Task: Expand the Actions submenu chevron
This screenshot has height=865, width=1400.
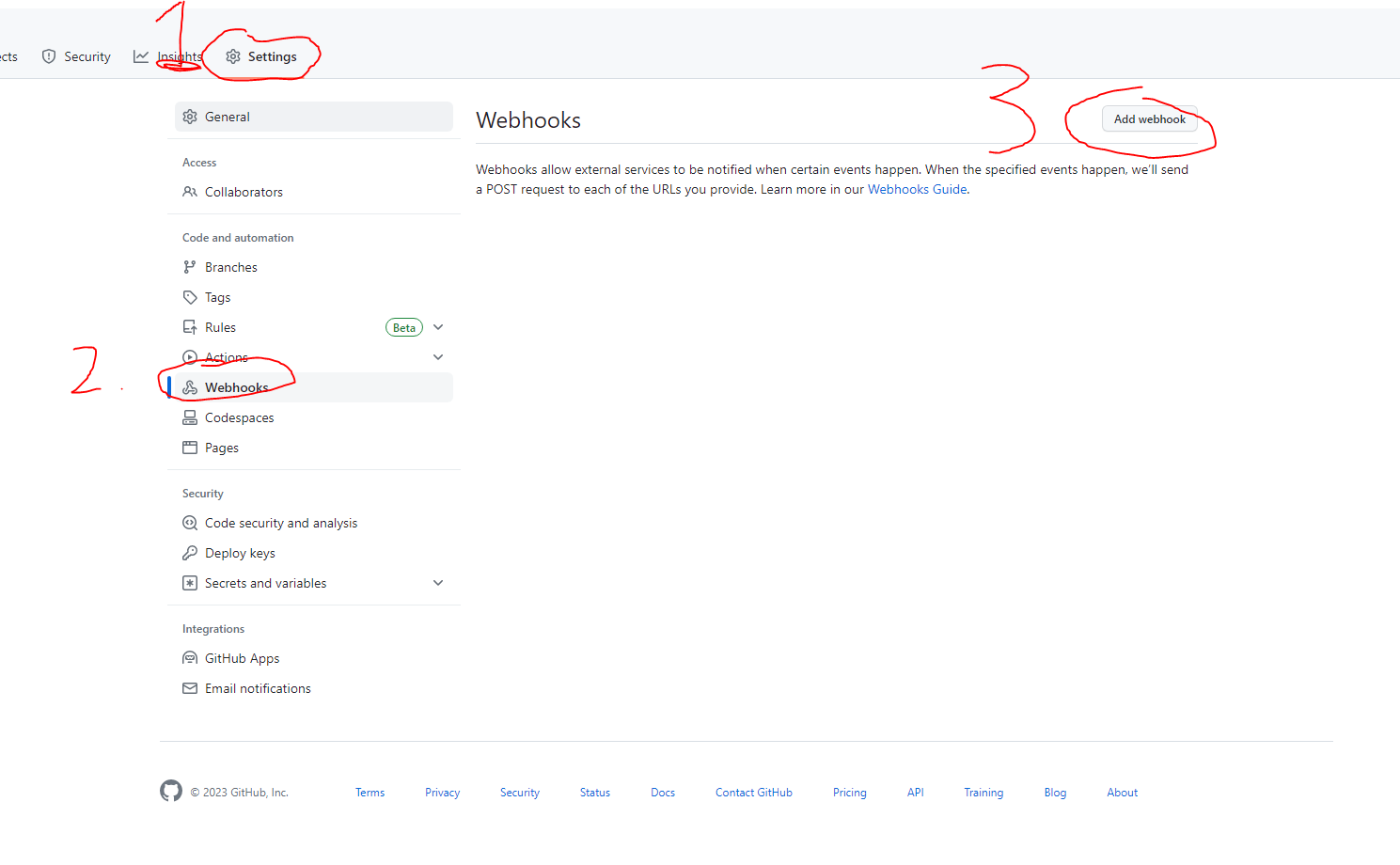Action: tap(438, 357)
